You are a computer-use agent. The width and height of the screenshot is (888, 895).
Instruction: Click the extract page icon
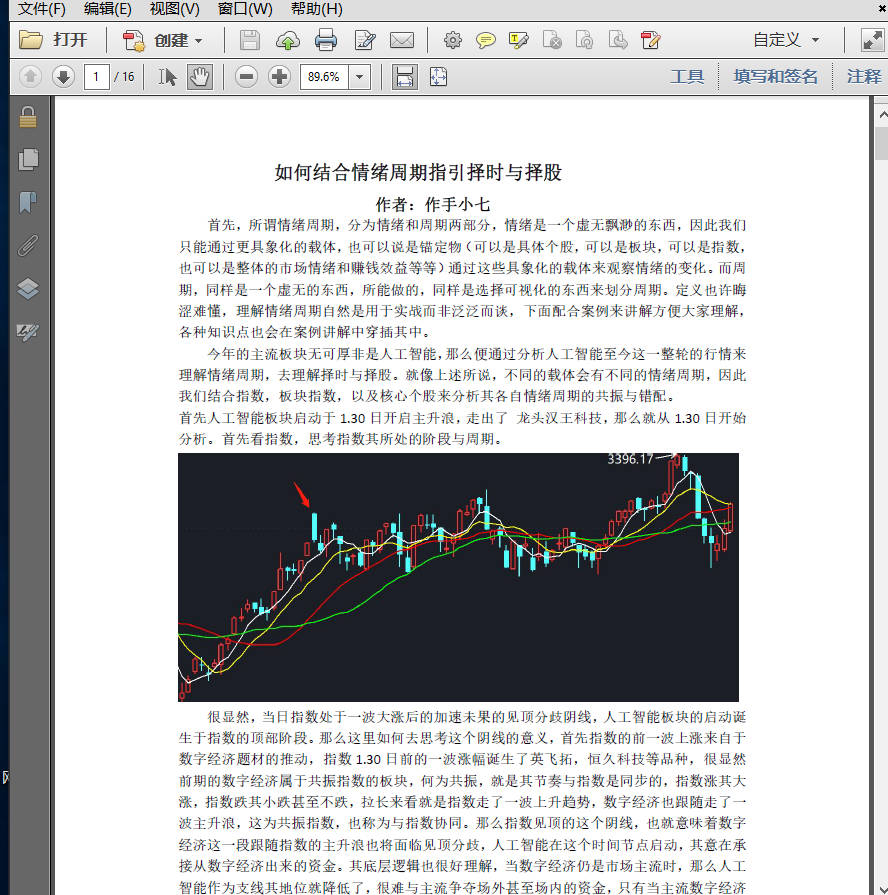[x=617, y=41]
